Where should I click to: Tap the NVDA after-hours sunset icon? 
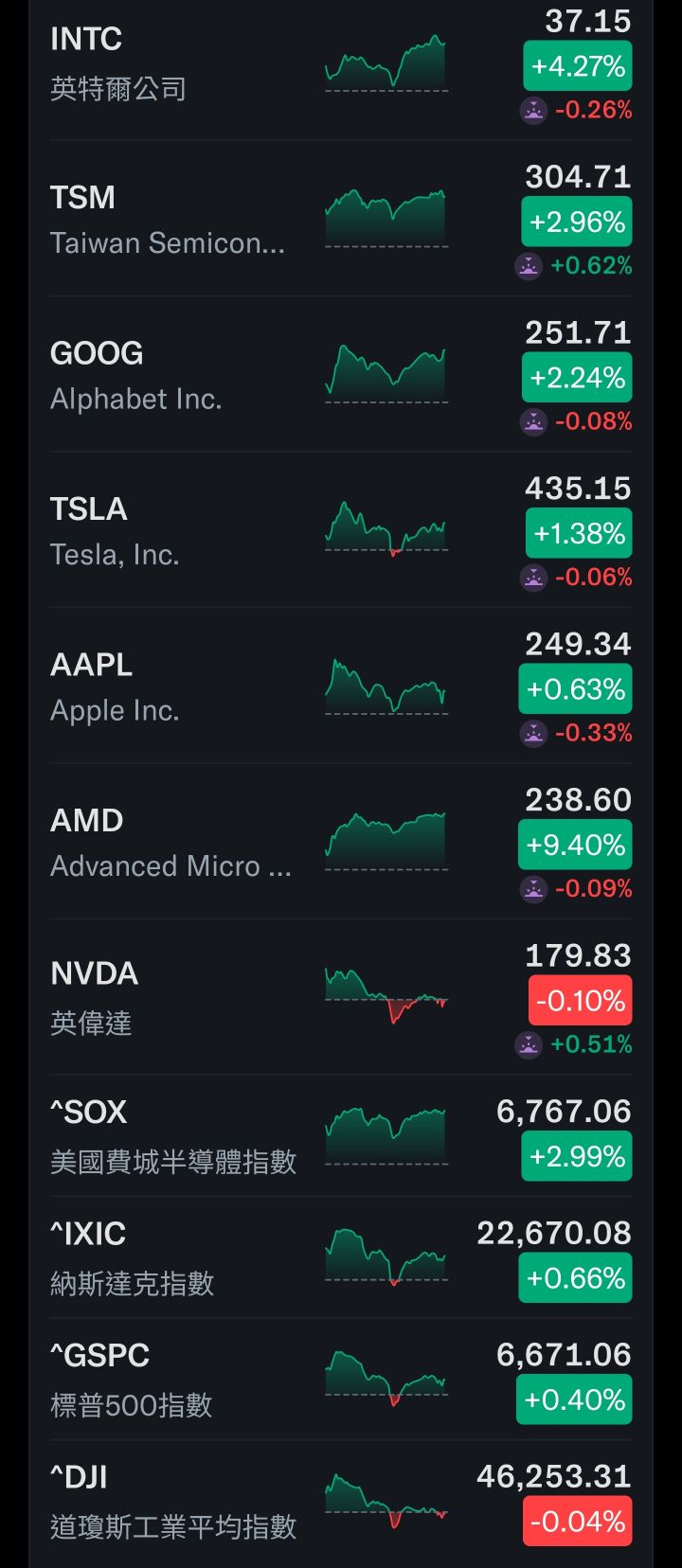(x=528, y=1044)
